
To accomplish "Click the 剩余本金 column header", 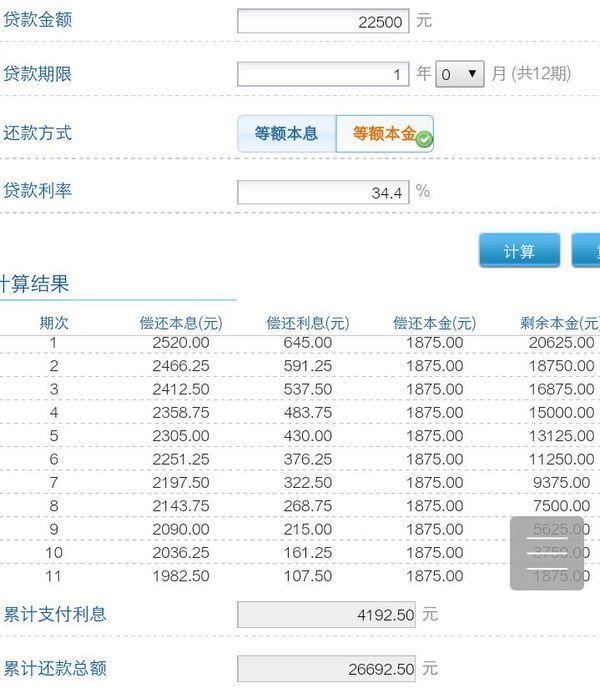I will [x=559, y=323].
